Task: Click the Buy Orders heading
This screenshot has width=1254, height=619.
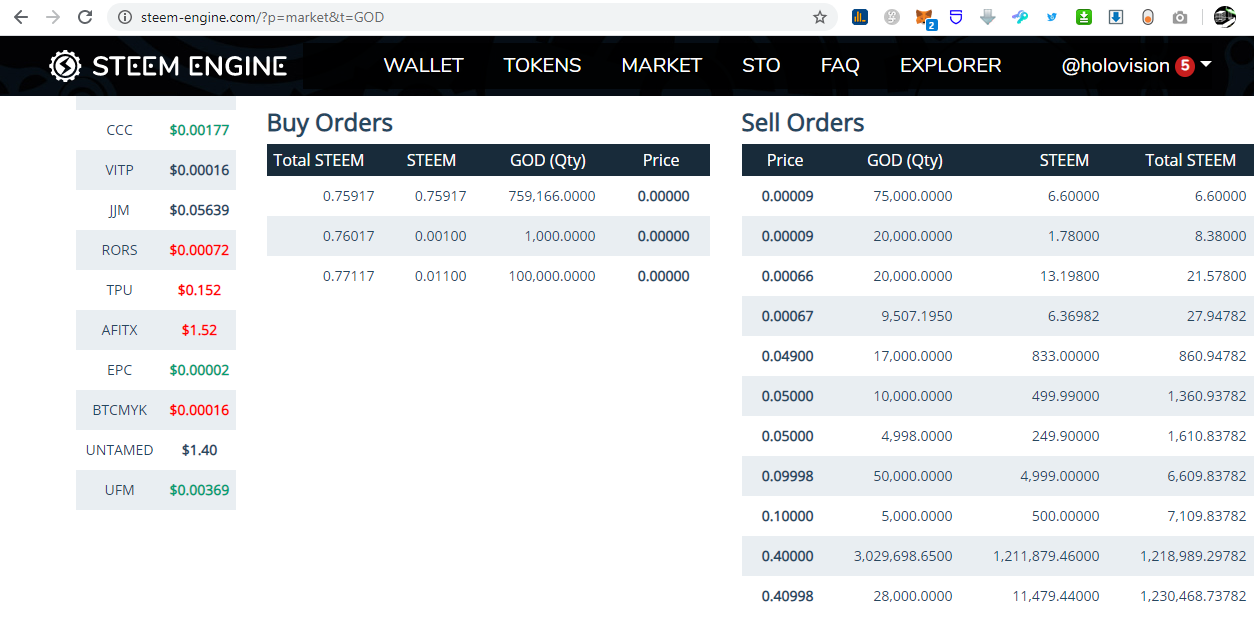Action: coord(330,123)
